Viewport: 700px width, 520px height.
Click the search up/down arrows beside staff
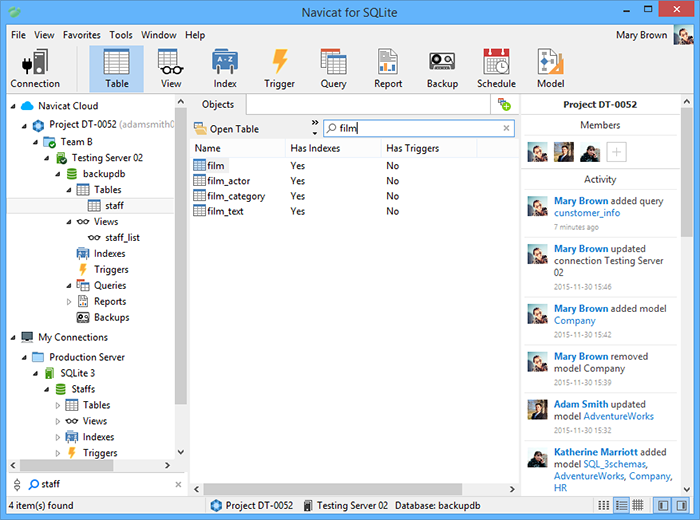click(x=17, y=484)
